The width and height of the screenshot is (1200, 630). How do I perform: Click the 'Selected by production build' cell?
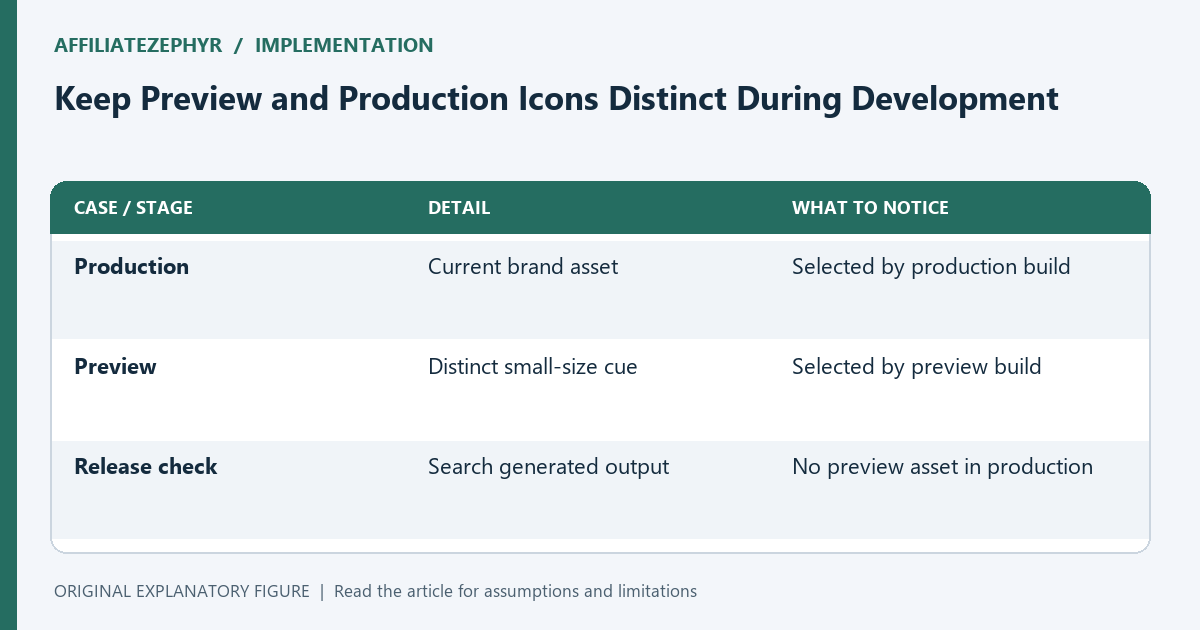(931, 267)
